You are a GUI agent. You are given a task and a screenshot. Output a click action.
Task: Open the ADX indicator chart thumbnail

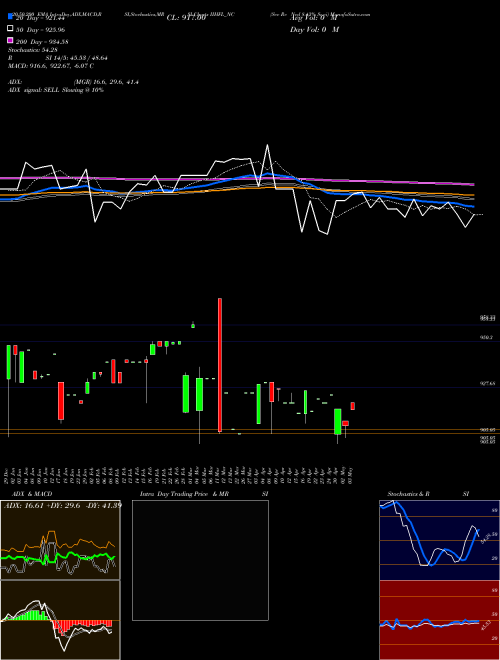pos(60,540)
